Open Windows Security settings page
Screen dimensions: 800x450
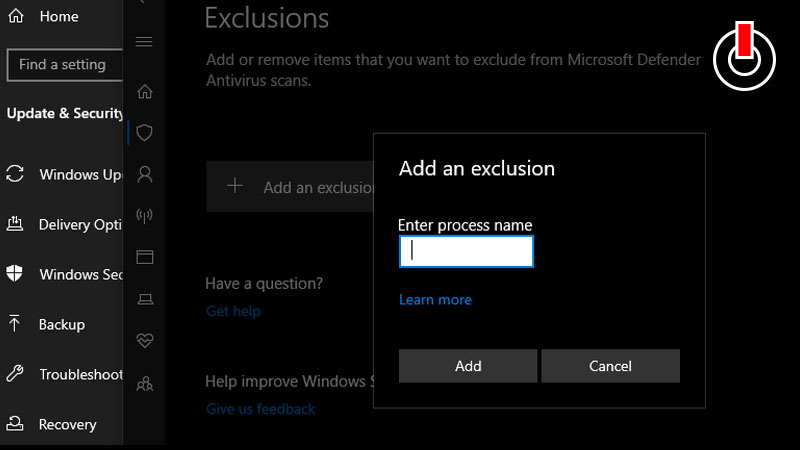pos(81,274)
